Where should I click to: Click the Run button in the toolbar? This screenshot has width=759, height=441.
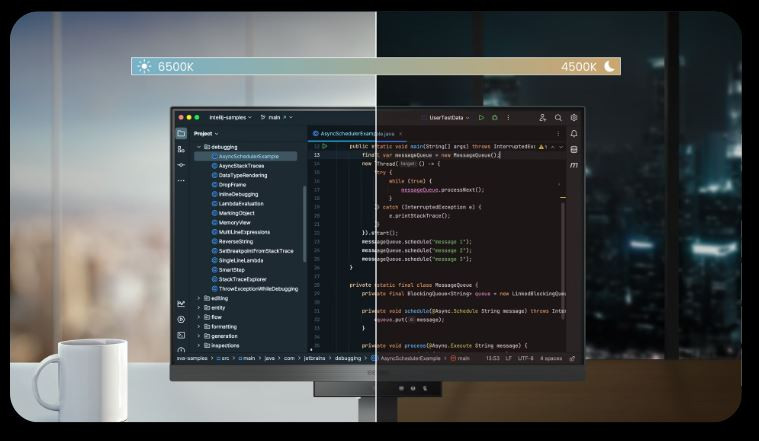pyautogui.click(x=481, y=117)
